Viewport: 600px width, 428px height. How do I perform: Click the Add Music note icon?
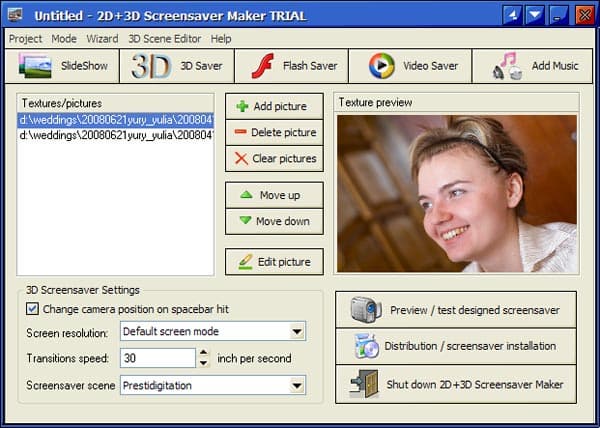507,66
